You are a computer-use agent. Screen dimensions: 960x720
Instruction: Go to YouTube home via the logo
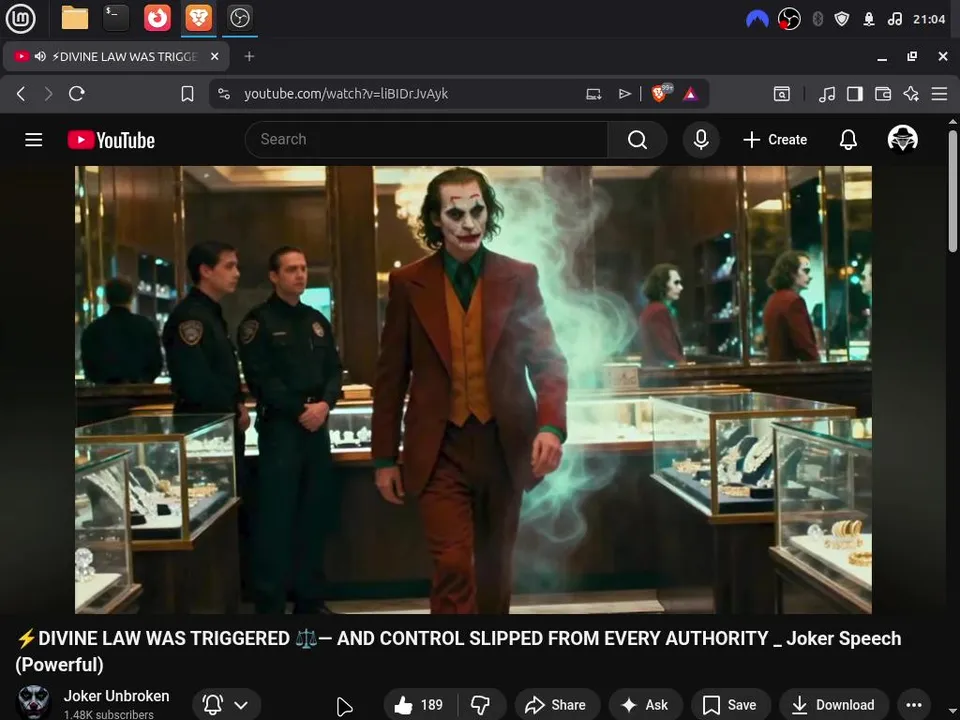tap(111, 140)
